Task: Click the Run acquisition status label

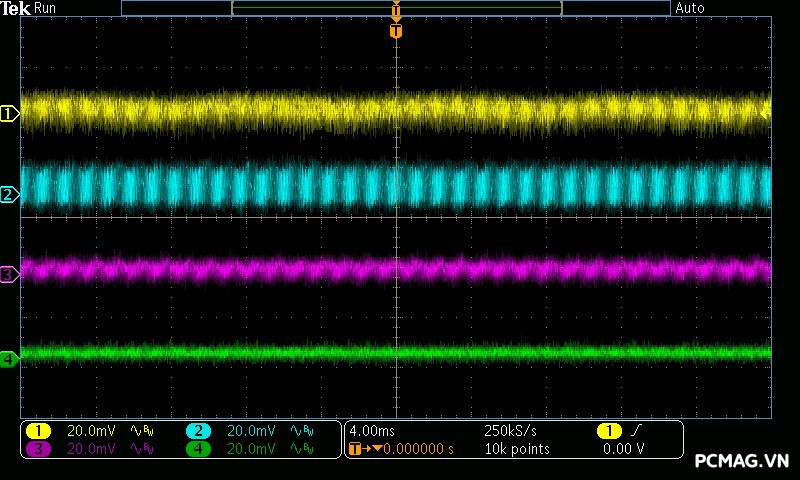Action: 46,8
